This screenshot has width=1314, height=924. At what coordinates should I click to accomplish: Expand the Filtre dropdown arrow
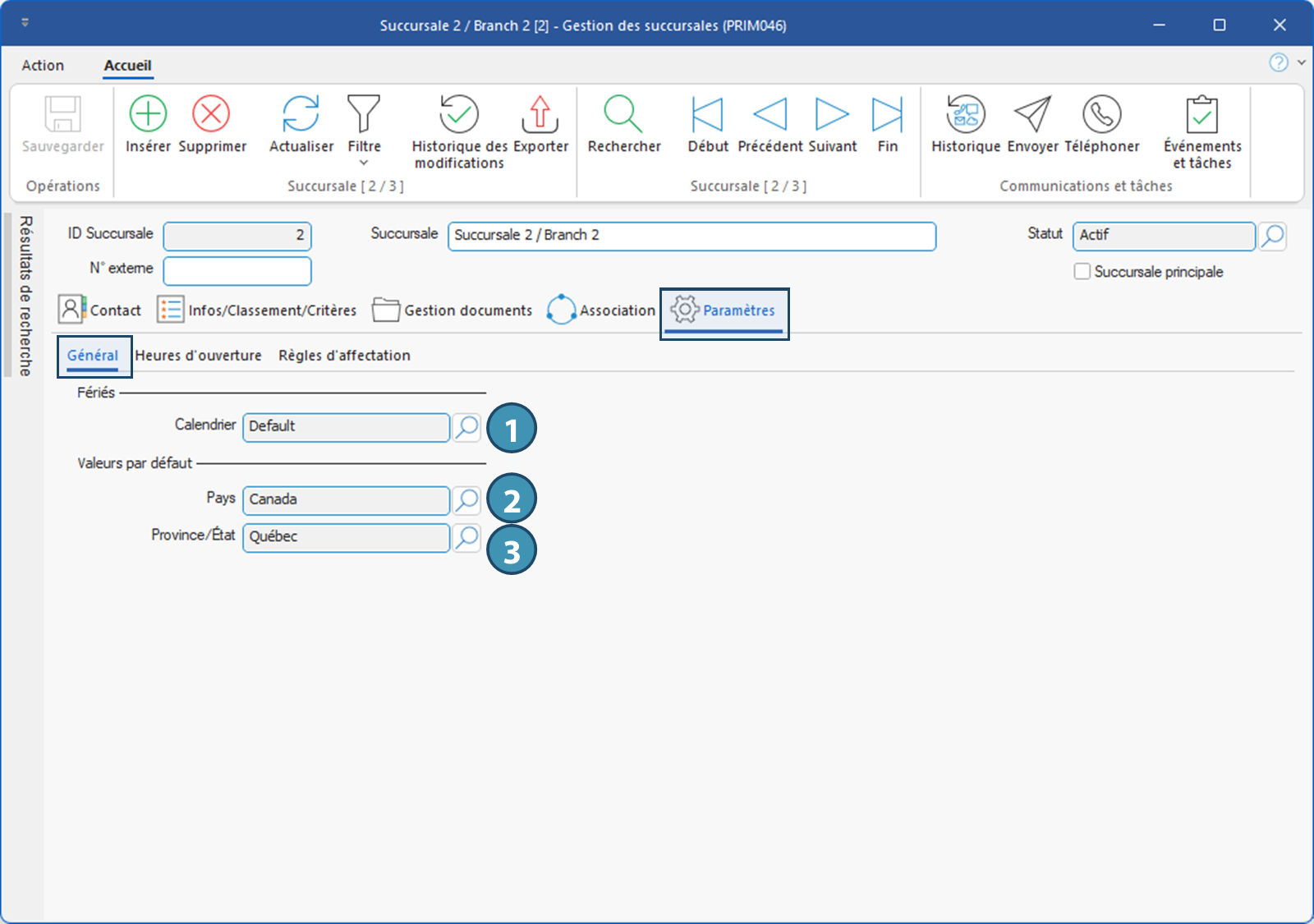coord(364,163)
